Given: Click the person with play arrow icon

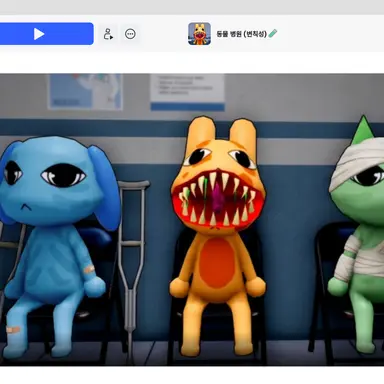Looking at the screenshot, I should [x=108, y=34].
